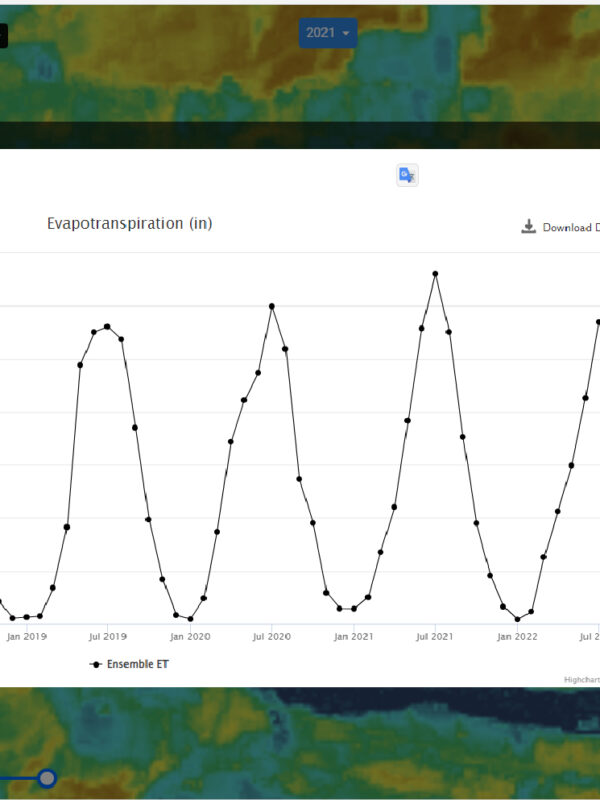
Task: Click the last data point at right edge
Action: (598, 322)
